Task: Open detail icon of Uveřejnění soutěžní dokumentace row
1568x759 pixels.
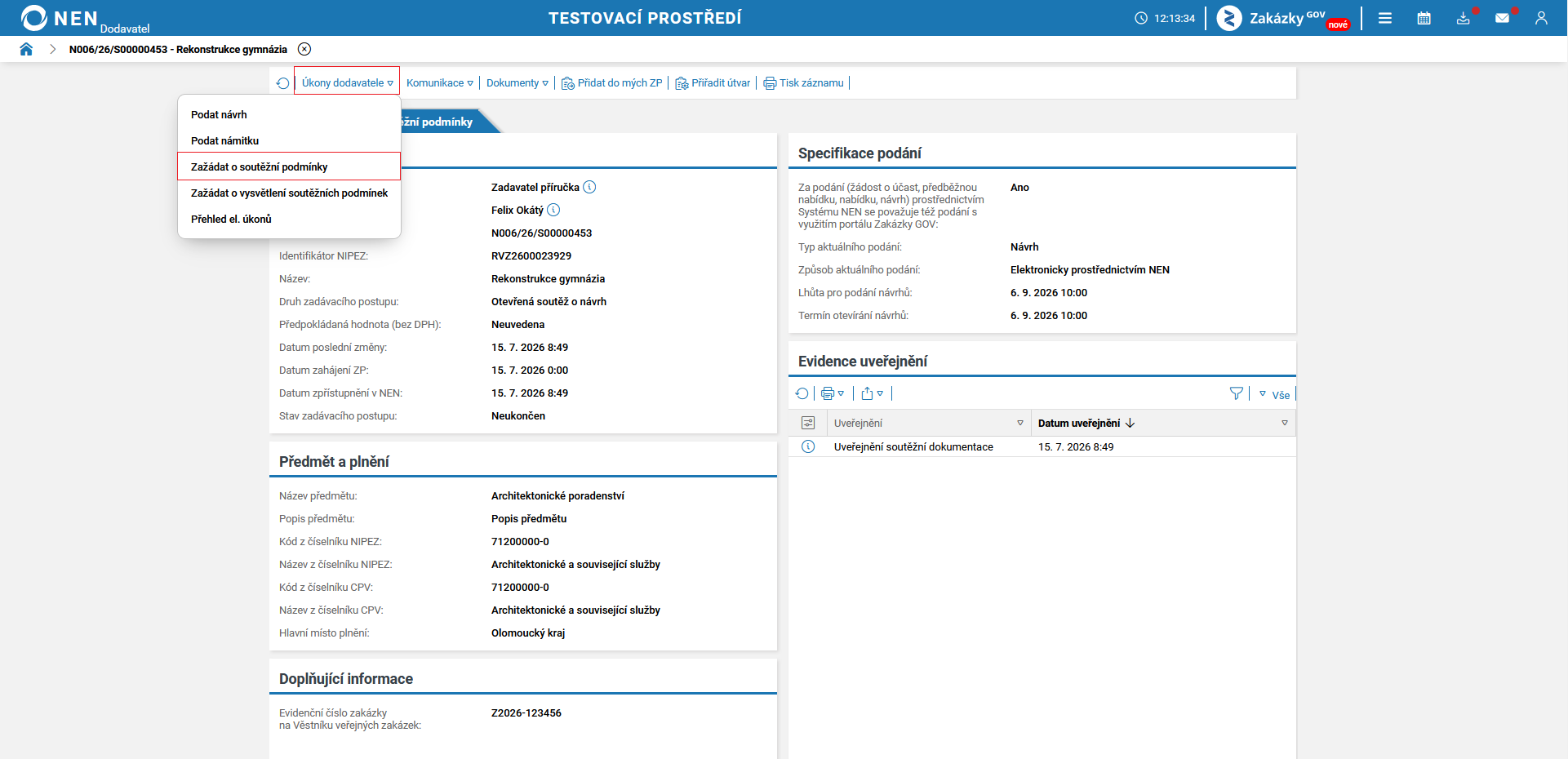Action: tap(808, 446)
